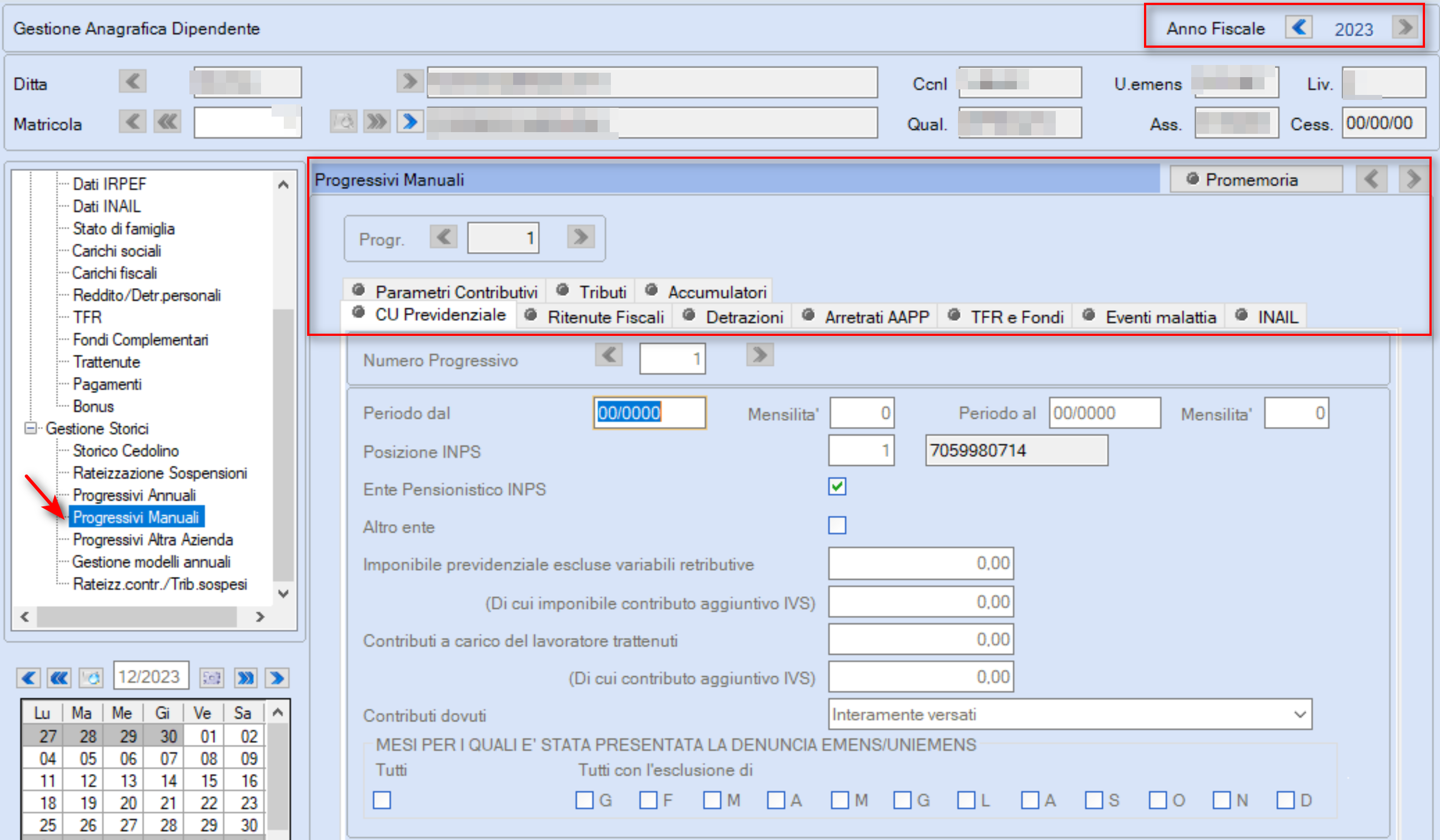Move calendar to next month blue arrow

pos(277,678)
